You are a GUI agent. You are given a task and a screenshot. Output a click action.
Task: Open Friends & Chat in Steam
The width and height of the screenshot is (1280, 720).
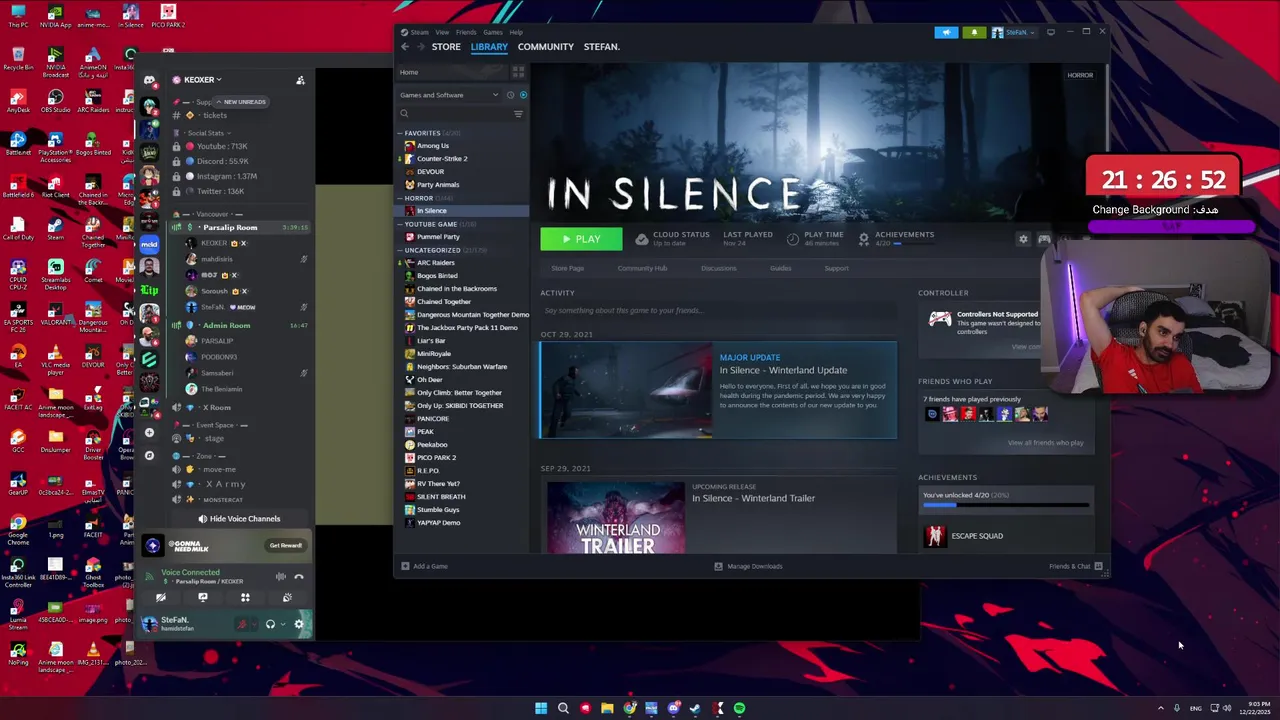point(1076,566)
